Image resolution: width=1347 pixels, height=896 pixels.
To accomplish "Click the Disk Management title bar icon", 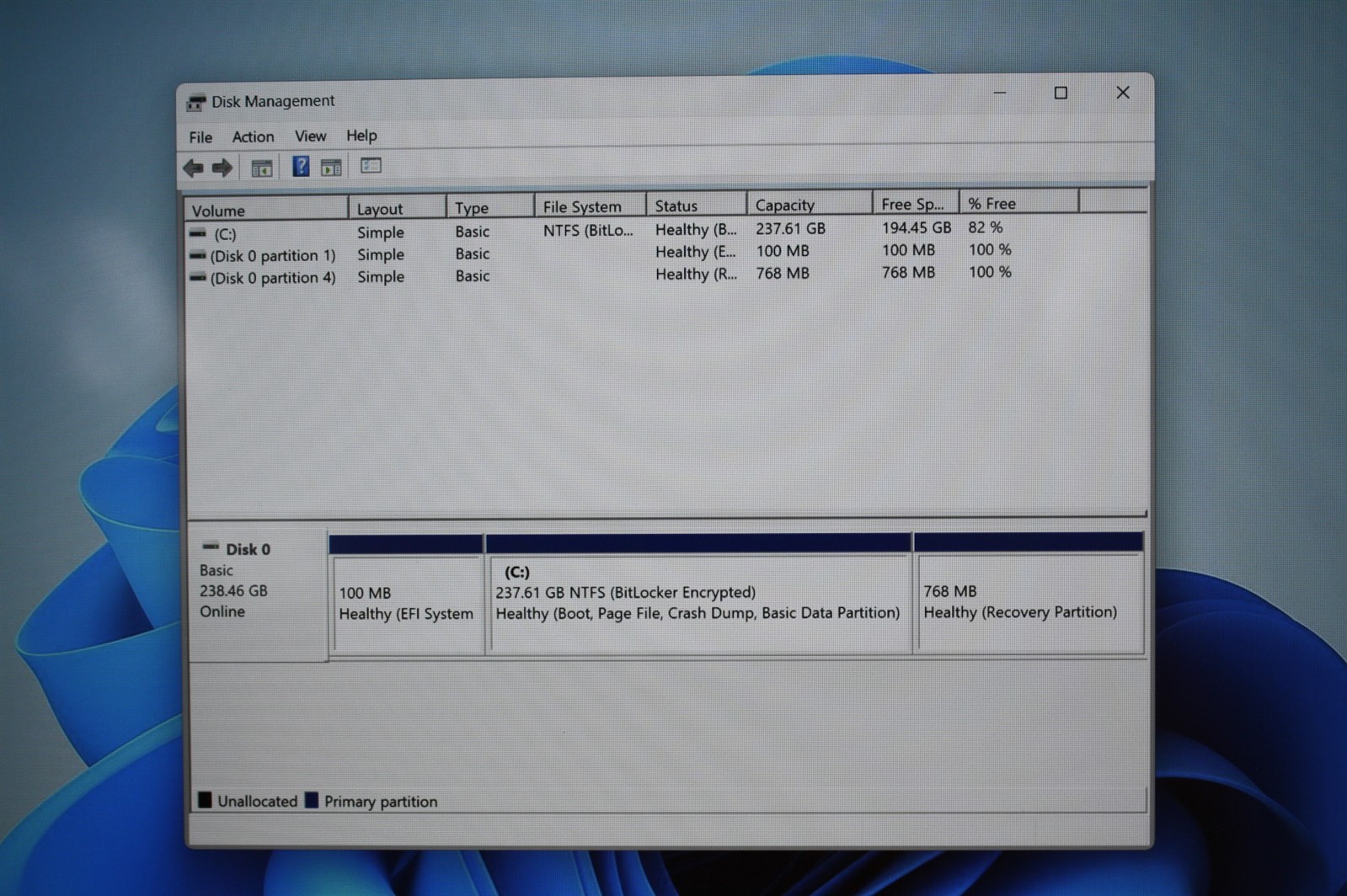I will point(196,103).
